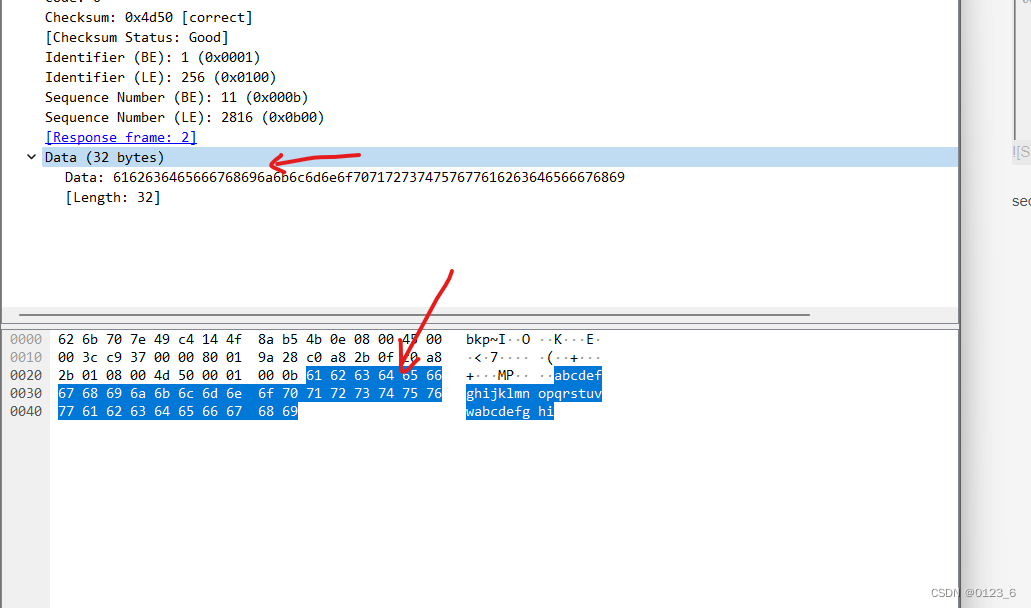Screen dimensions: 1031x608
Task: Select Checksum: 0x4d50 [correct] row
Action: [149, 18]
